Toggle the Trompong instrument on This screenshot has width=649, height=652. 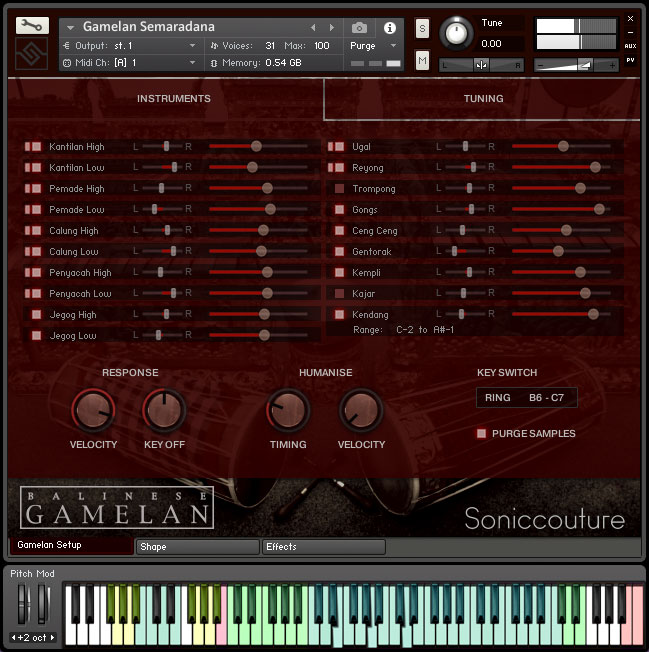coord(339,188)
